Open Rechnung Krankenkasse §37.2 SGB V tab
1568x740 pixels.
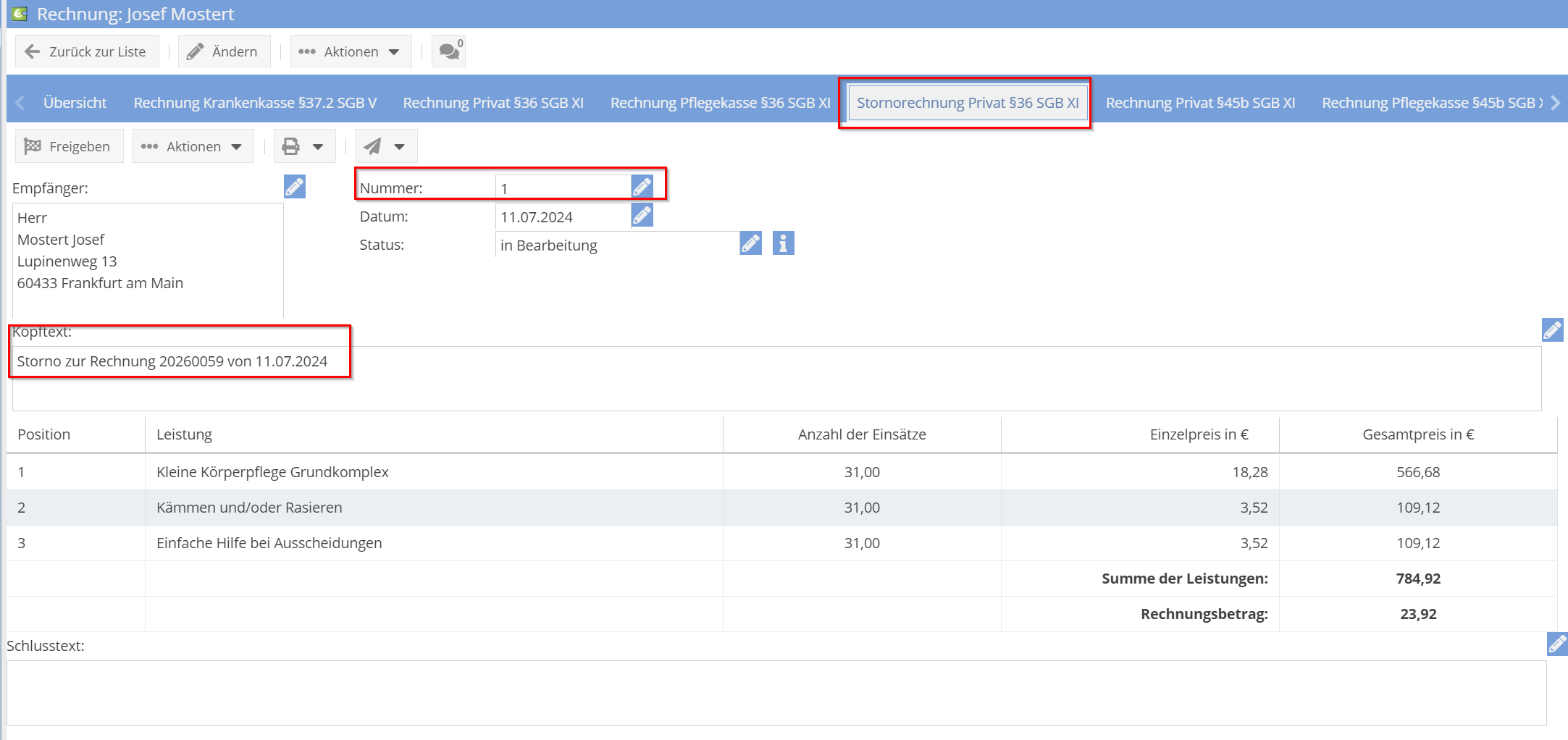pyautogui.click(x=255, y=103)
